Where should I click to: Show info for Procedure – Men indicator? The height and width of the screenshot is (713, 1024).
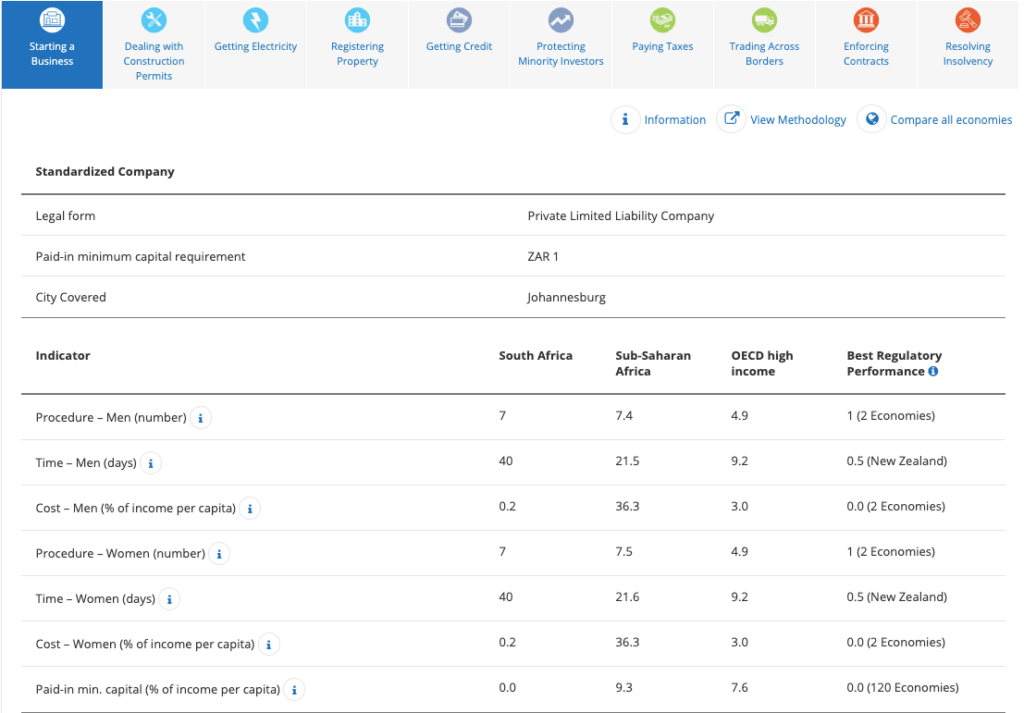pos(201,418)
